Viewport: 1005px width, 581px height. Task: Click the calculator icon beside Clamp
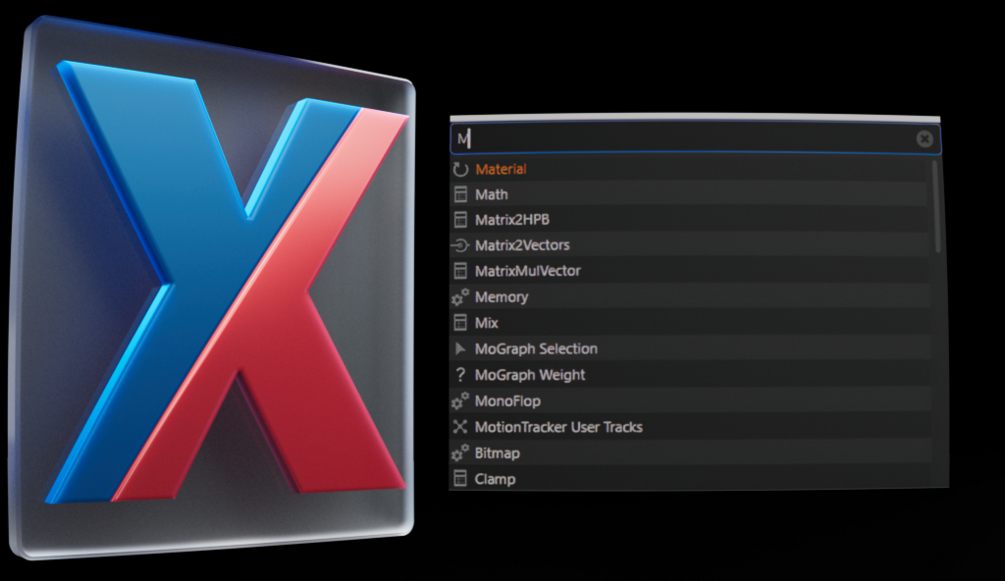click(x=460, y=479)
